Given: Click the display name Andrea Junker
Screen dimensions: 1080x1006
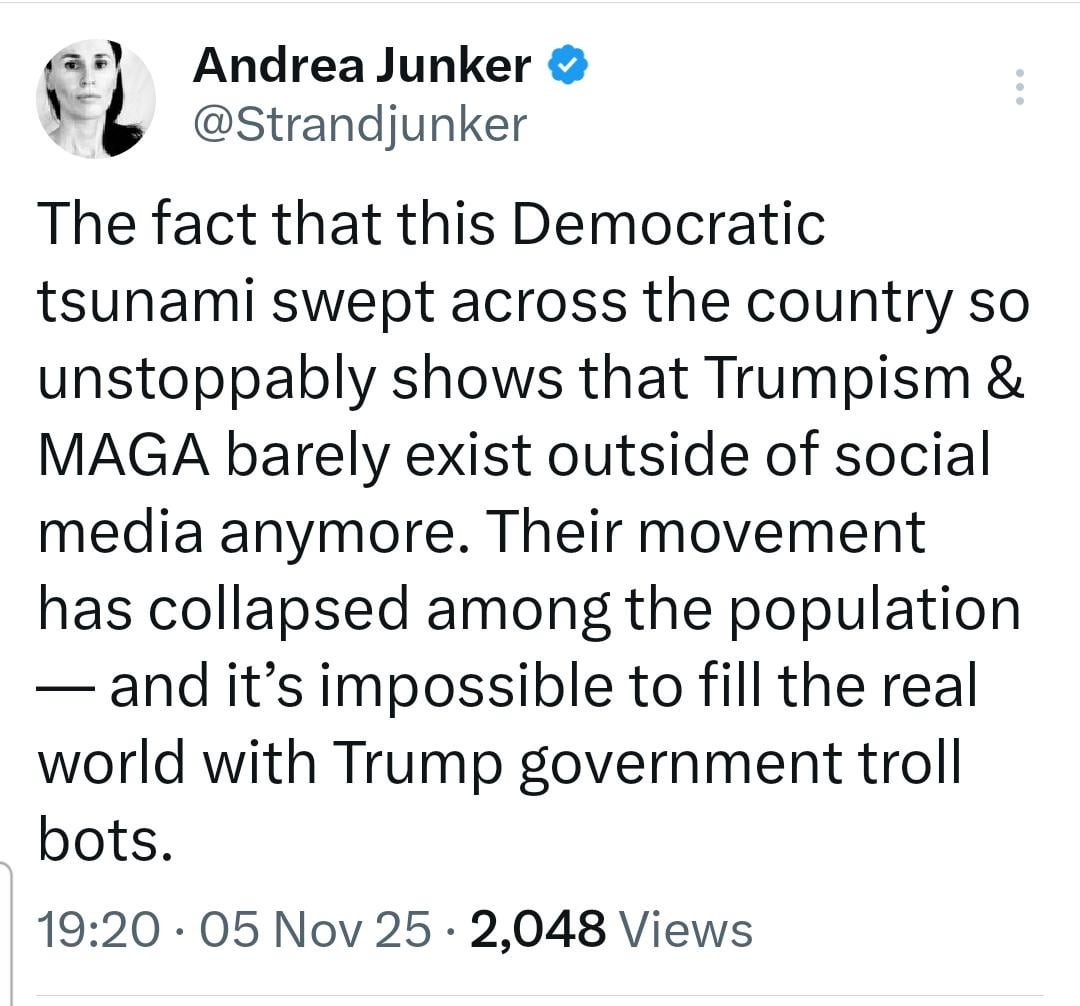Looking at the screenshot, I should click(x=361, y=66).
